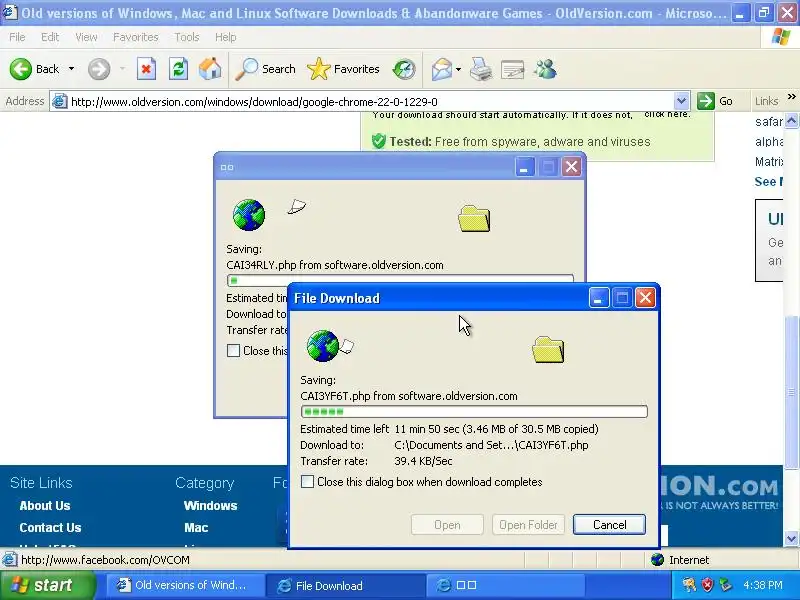Open the View menu
This screenshot has height=600, width=800.
[x=86, y=37]
